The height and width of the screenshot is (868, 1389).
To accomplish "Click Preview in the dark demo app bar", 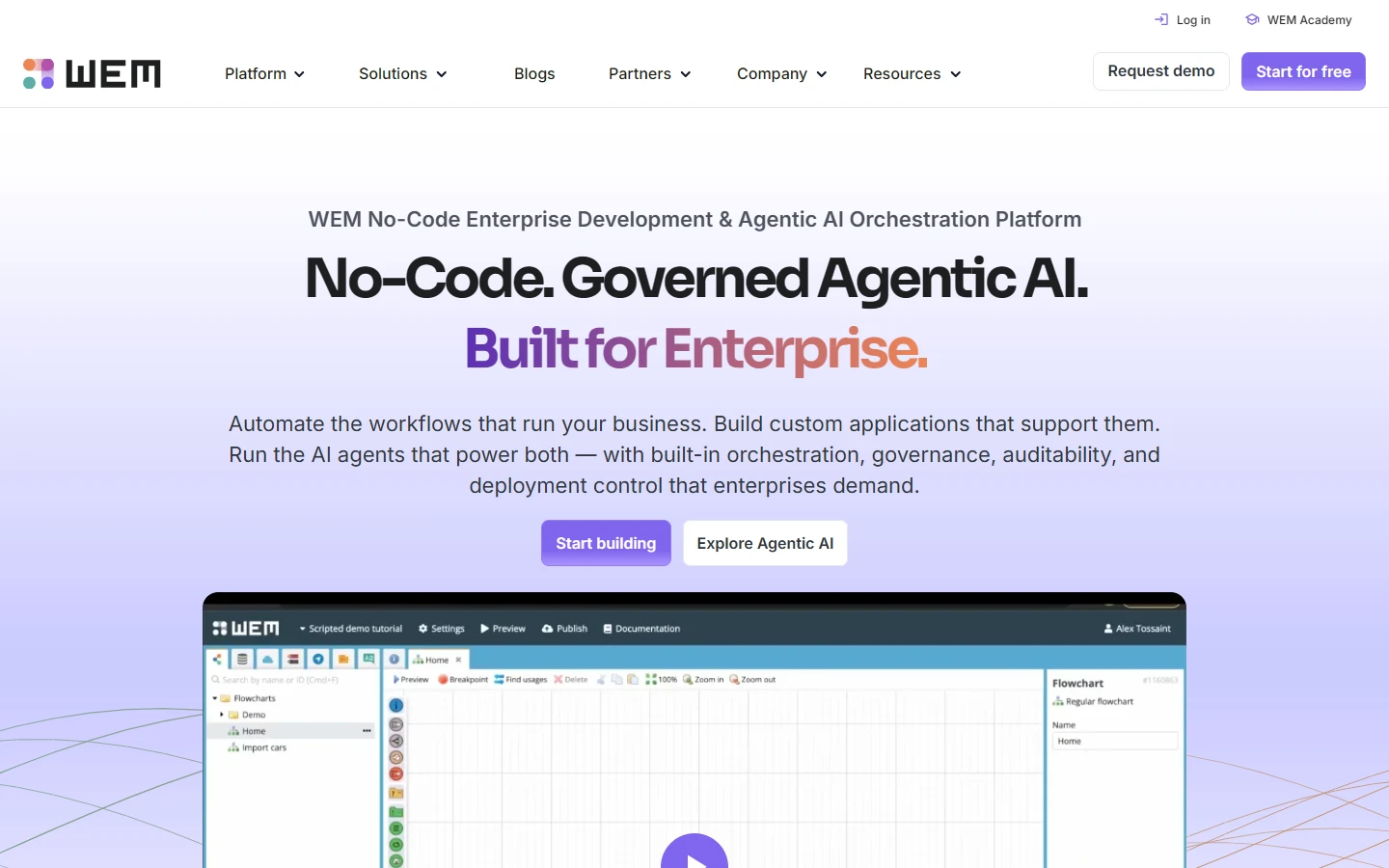I will pyautogui.click(x=503, y=629).
